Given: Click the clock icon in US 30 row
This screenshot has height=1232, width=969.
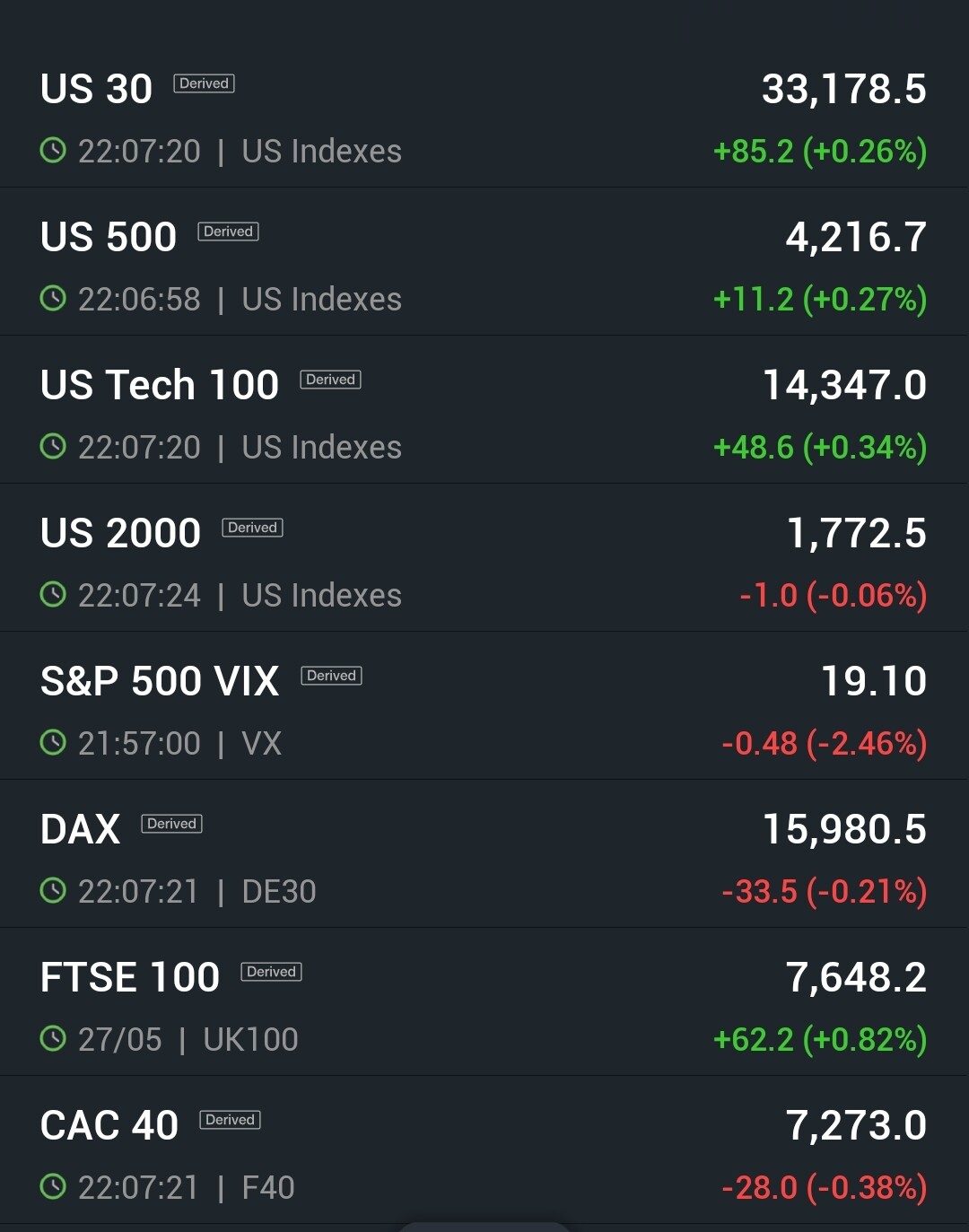Looking at the screenshot, I should (54, 151).
